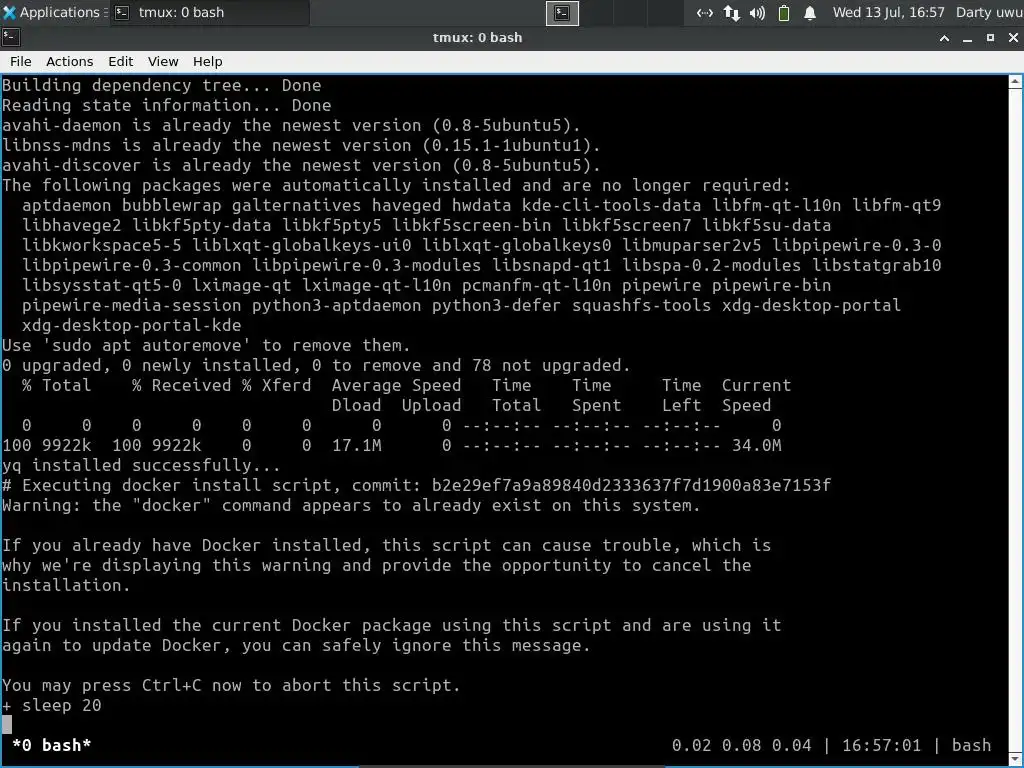
Task: Click the volume speaker icon
Action: point(758,13)
